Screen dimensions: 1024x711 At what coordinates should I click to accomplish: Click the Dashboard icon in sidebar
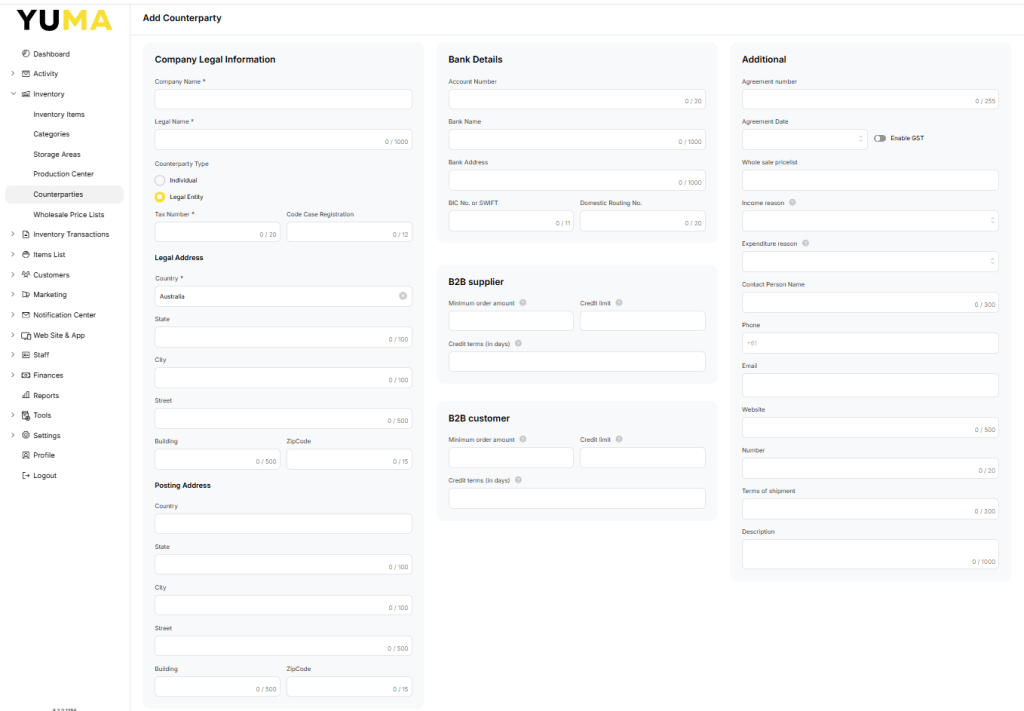tap(25, 54)
